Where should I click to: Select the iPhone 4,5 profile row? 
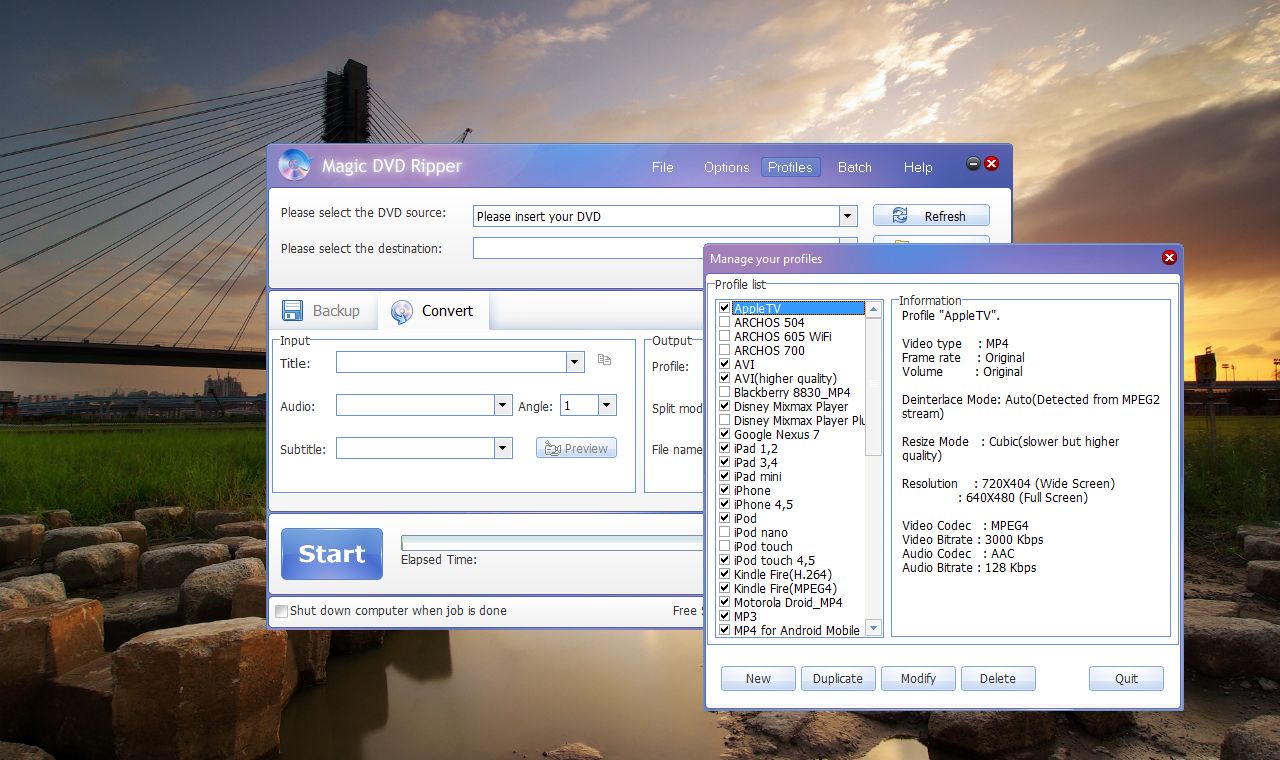[763, 505]
